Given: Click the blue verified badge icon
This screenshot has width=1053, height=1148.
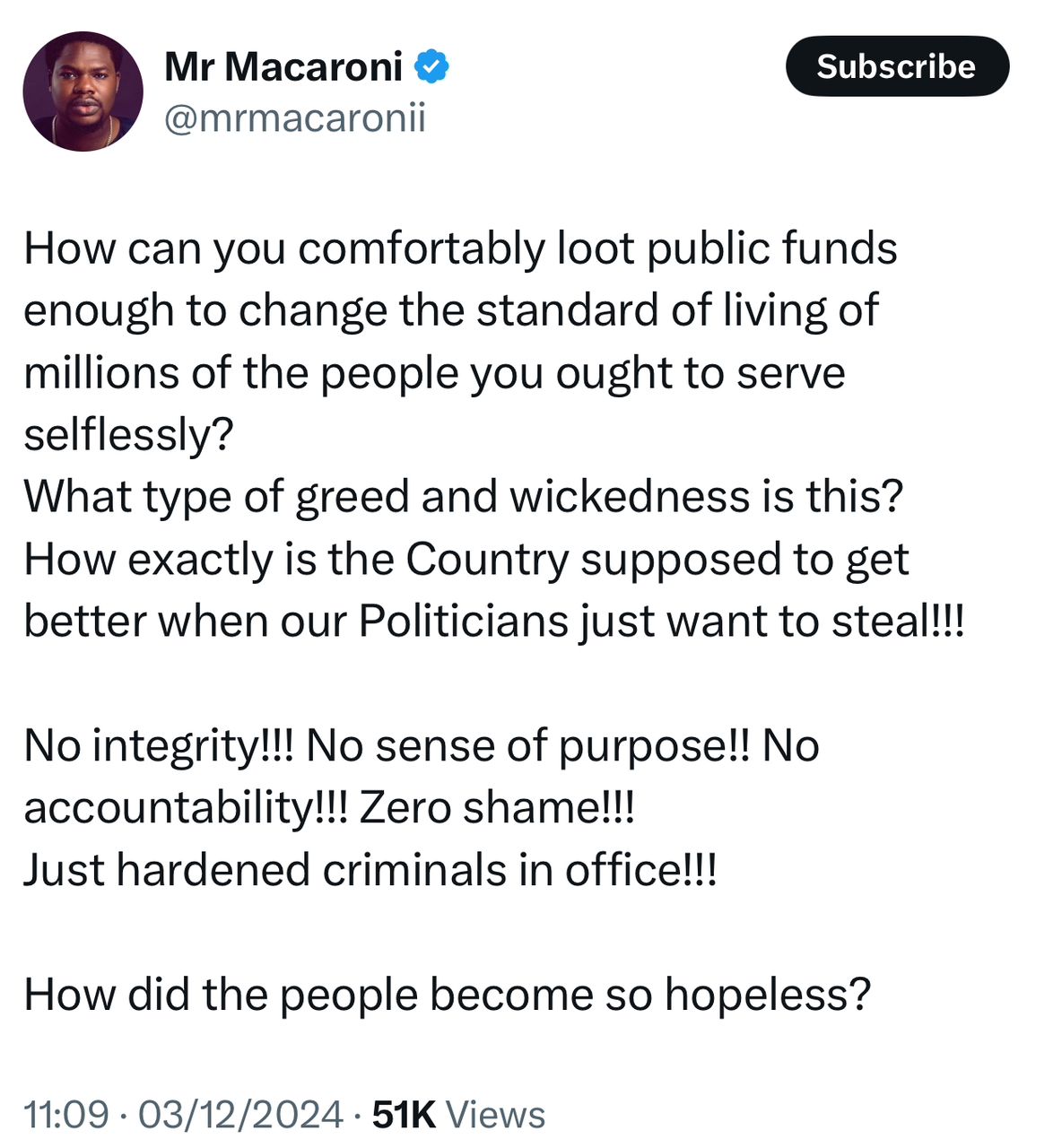Looking at the screenshot, I should (x=431, y=67).
